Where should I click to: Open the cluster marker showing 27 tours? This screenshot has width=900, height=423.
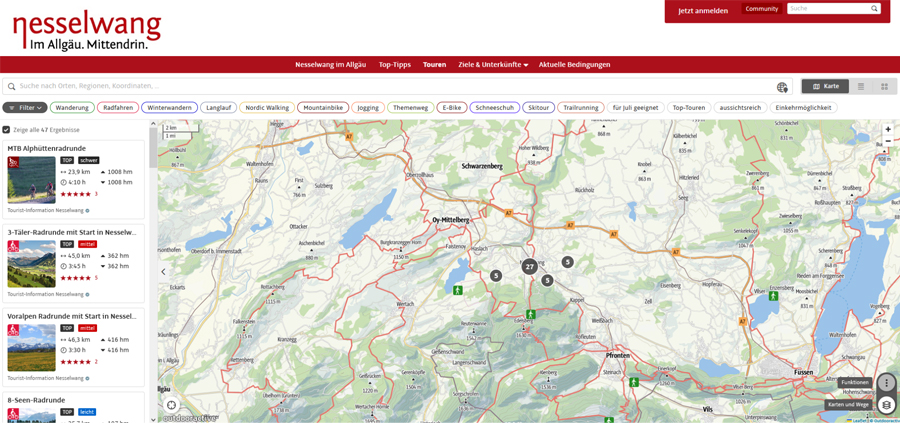click(x=529, y=266)
